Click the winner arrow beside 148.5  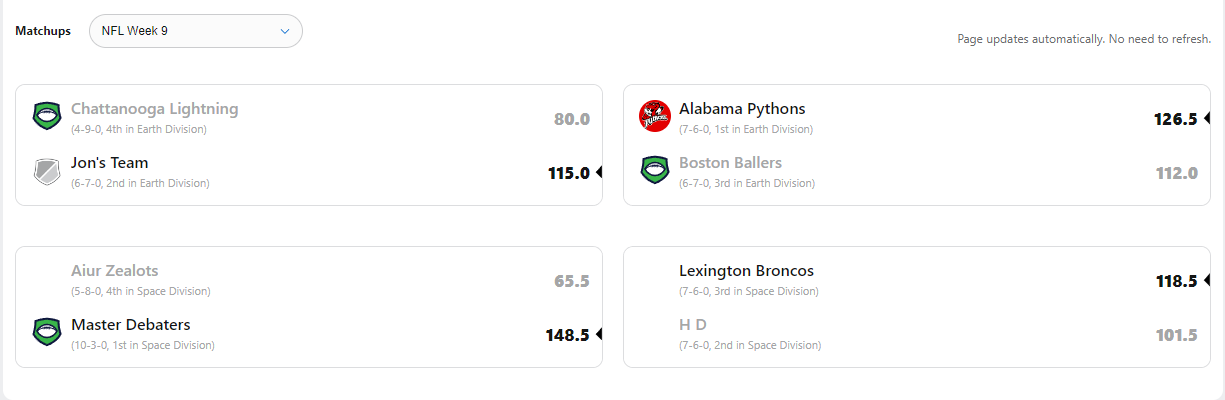pyautogui.click(x=599, y=335)
